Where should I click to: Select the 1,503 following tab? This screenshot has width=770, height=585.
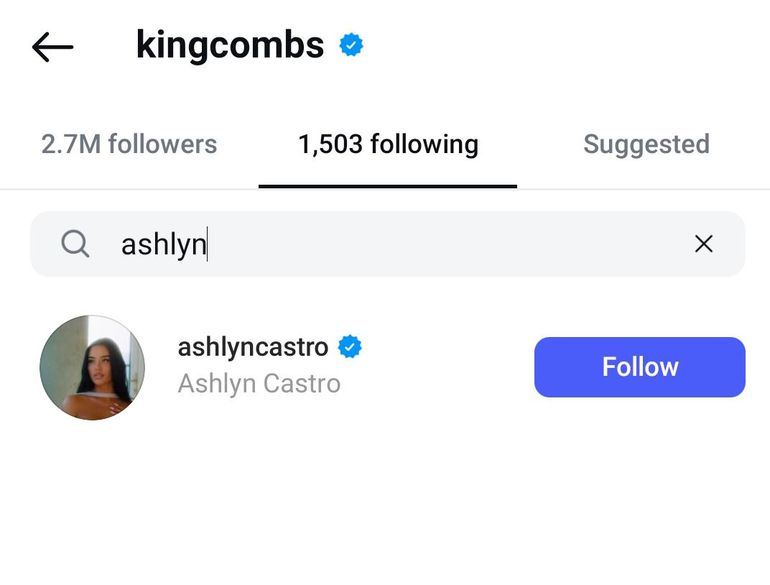(388, 144)
